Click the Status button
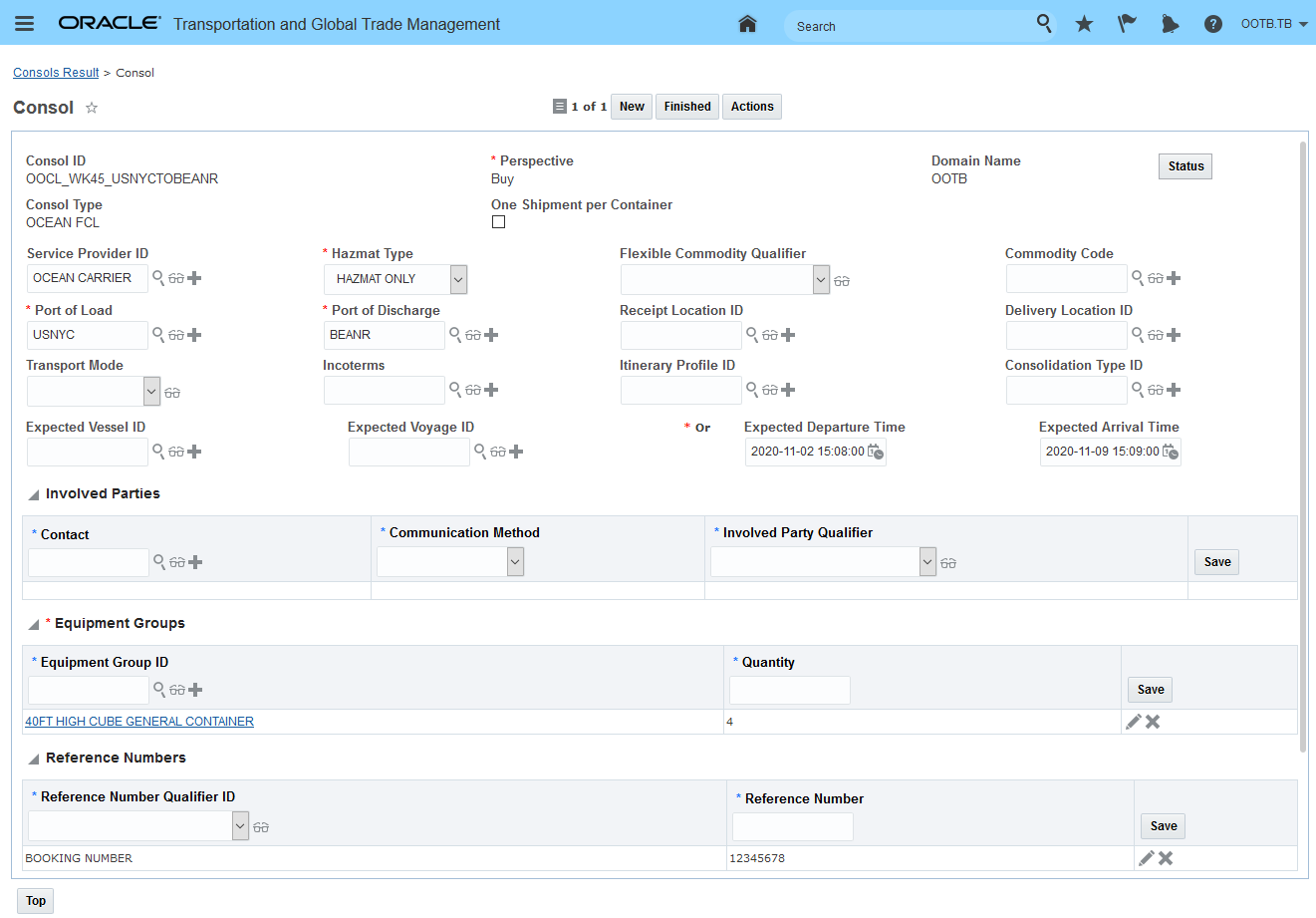This screenshot has width=1316, height=918. (1185, 166)
